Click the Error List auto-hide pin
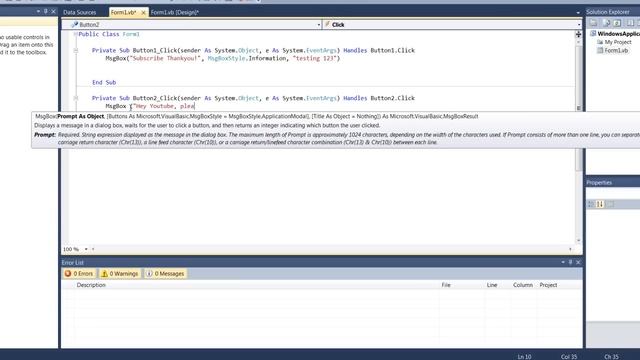Screen dimensions: 640x360 [571, 262]
